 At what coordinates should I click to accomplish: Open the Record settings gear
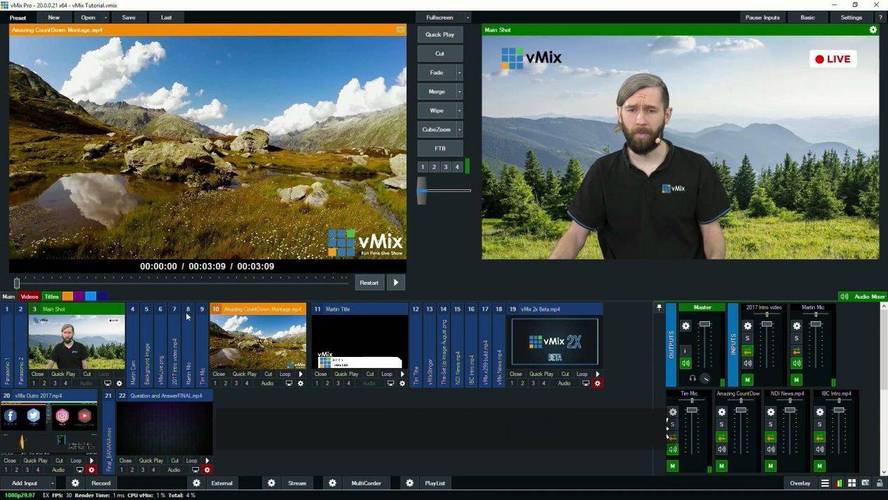(x=75, y=483)
